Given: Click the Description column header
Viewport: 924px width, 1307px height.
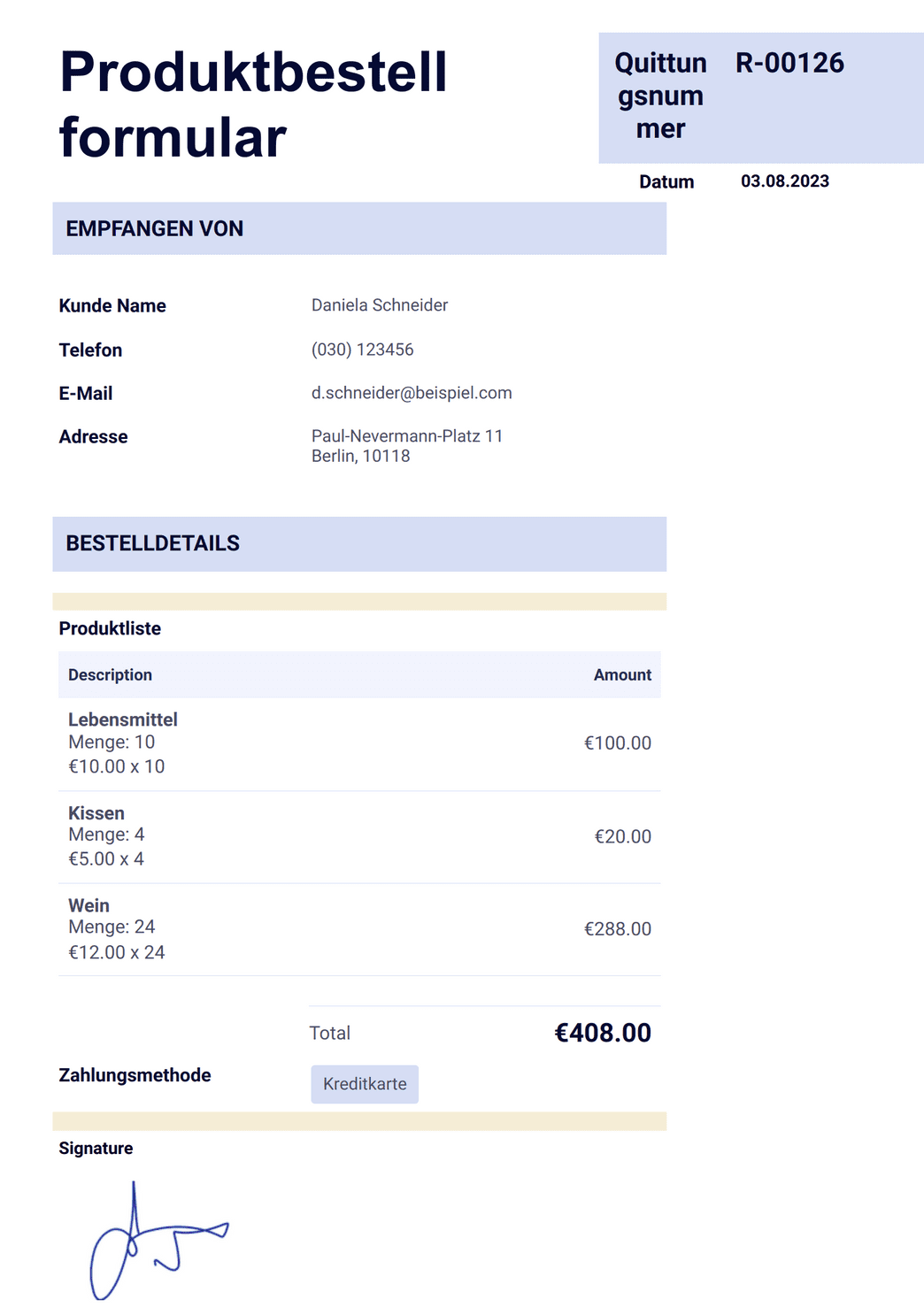Looking at the screenshot, I should 110,675.
